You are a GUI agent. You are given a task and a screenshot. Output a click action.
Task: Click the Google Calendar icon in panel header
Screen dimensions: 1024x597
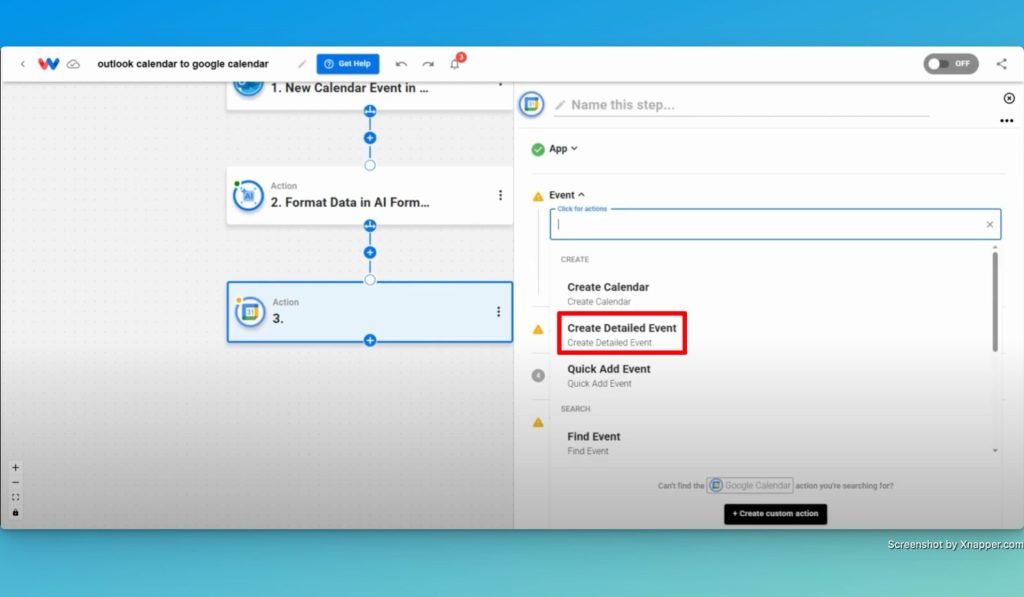coord(532,104)
